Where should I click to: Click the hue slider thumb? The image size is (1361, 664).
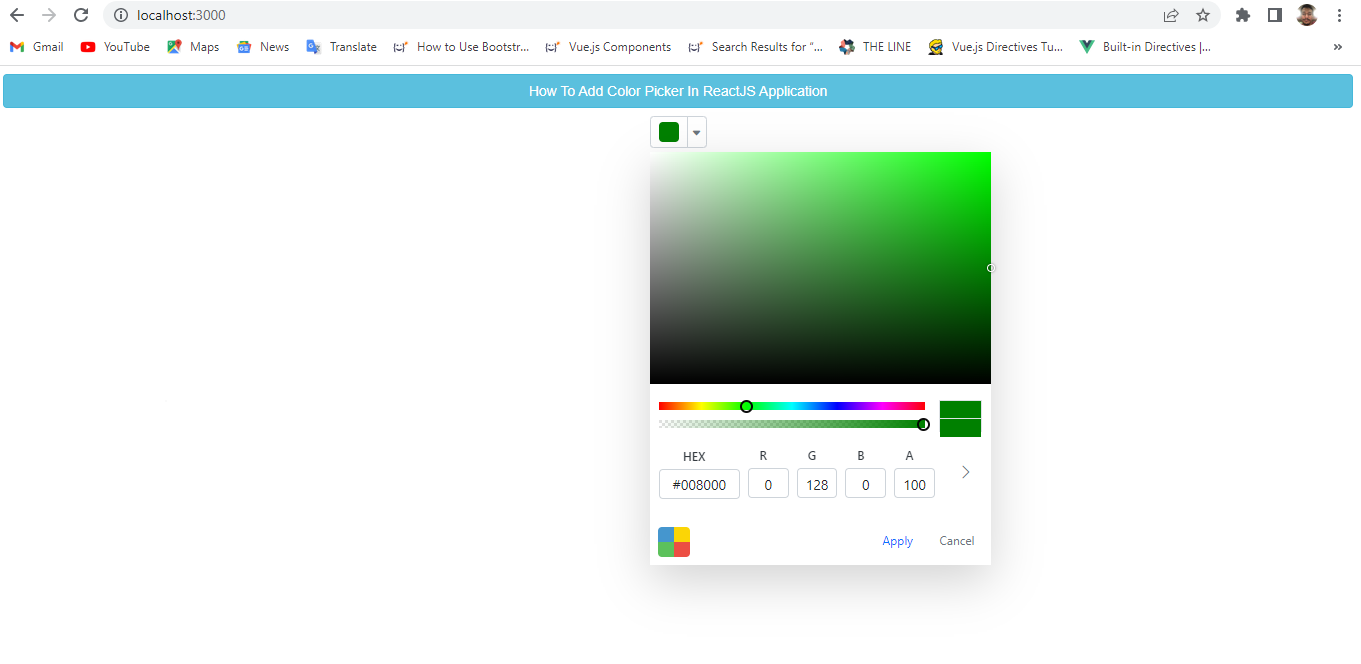(x=746, y=406)
